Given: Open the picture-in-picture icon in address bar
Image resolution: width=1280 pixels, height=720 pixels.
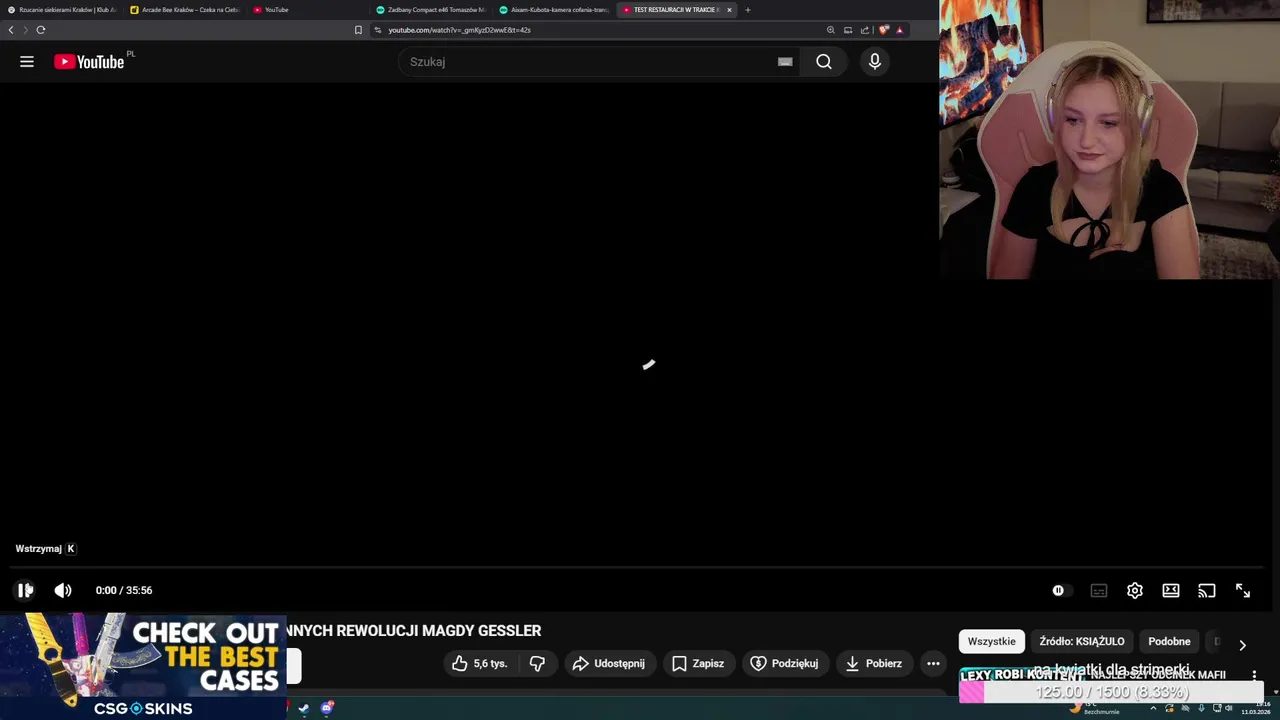Looking at the screenshot, I should tap(848, 30).
